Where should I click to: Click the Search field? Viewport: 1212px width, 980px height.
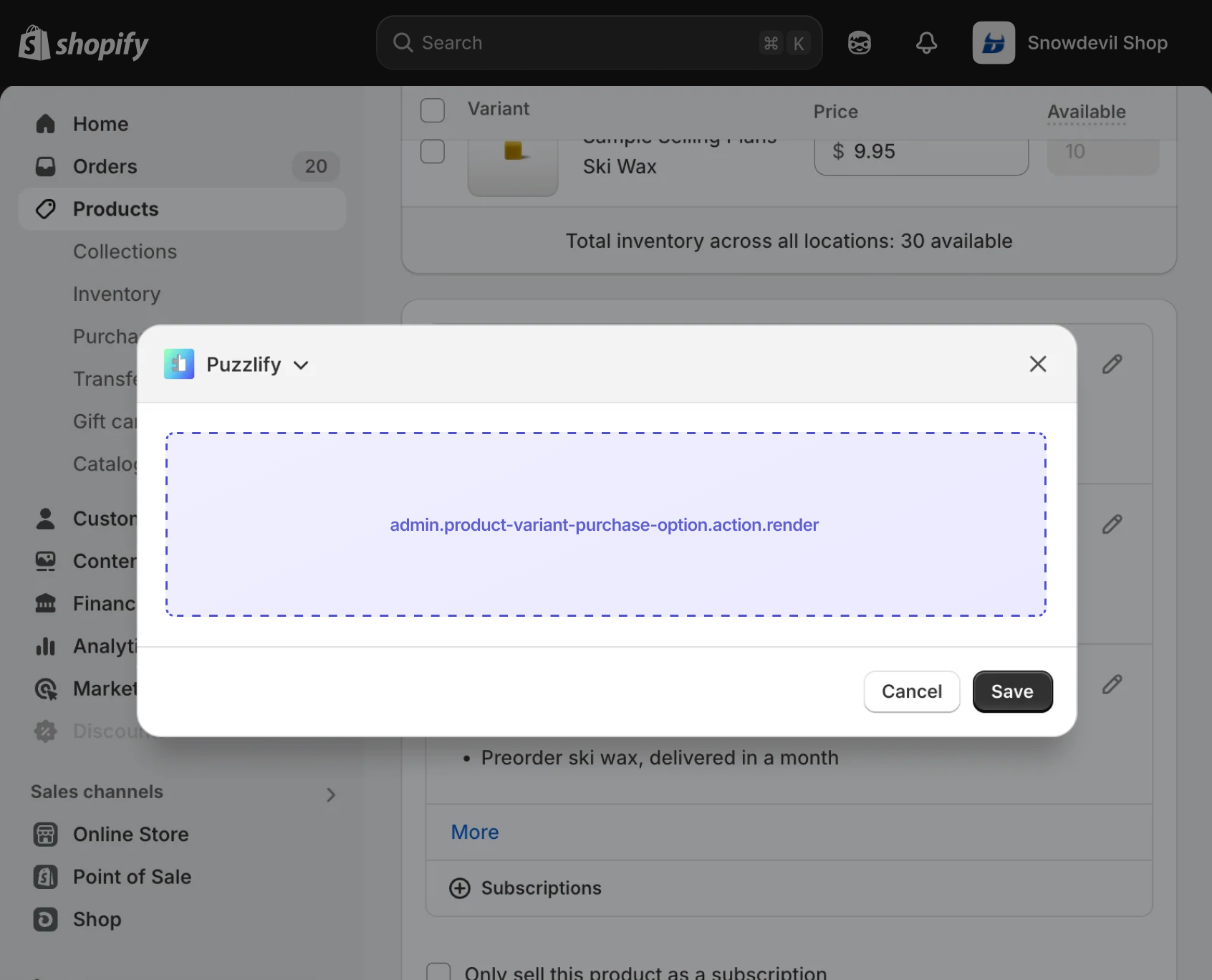click(599, 43)
